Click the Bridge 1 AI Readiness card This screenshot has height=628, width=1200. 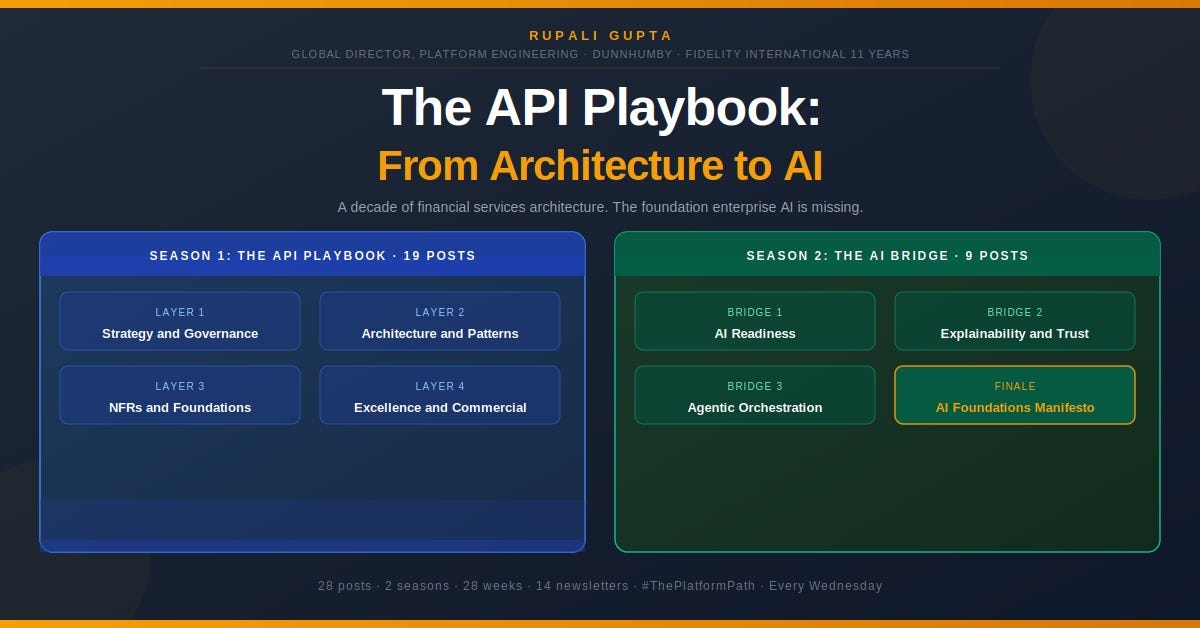point(755,321)
